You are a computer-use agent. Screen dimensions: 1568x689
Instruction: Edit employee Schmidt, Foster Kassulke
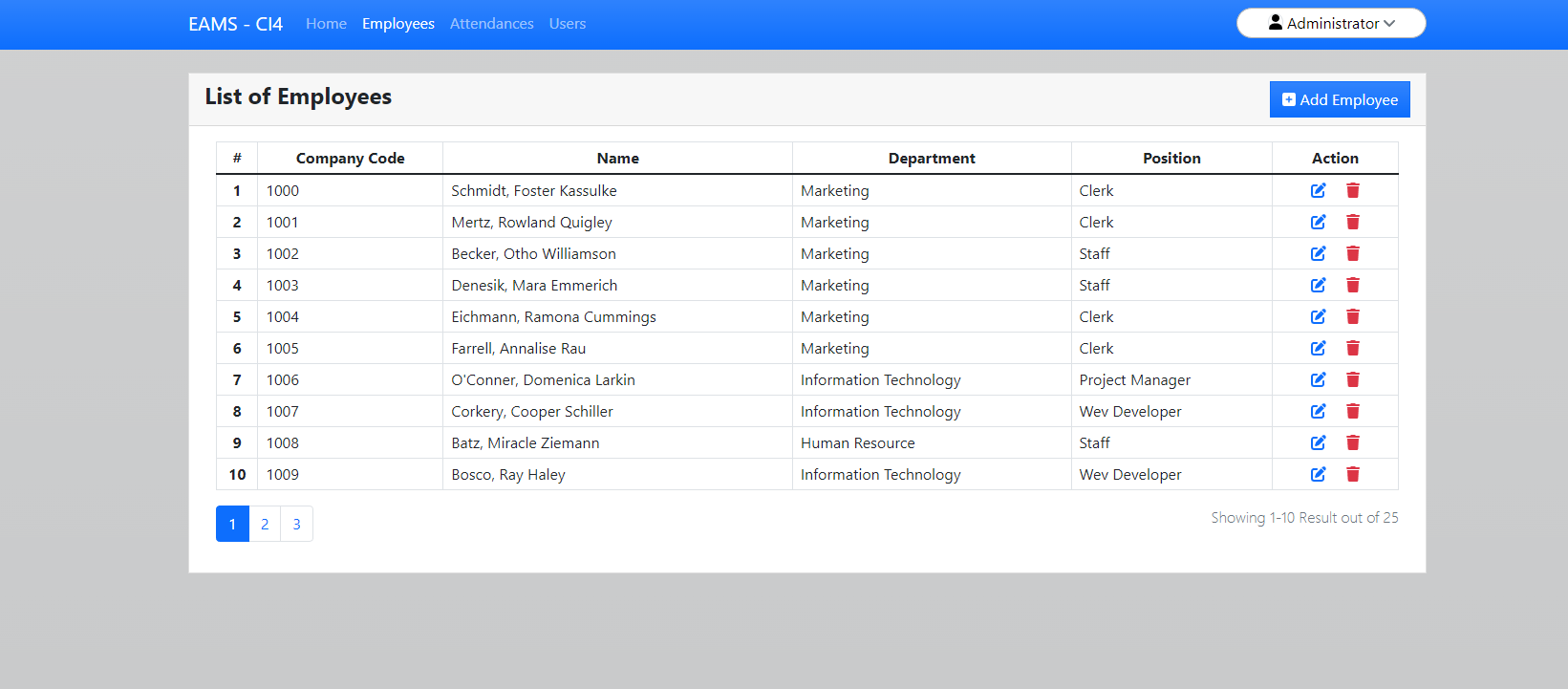click(x=1318, y=190)
